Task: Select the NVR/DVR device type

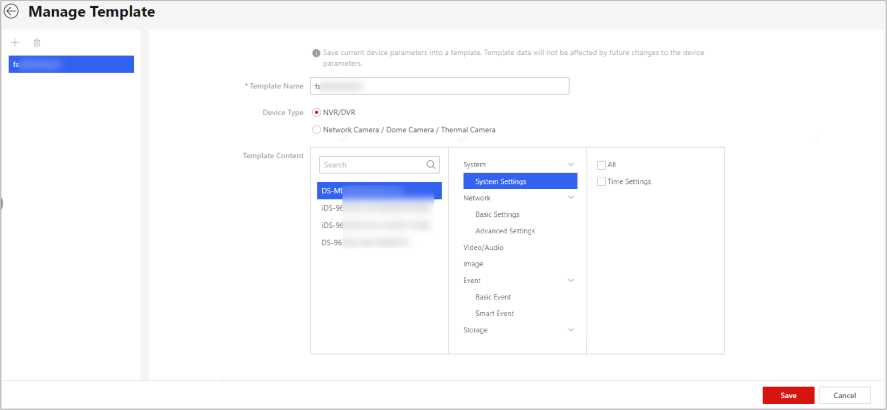Action: 317,113
